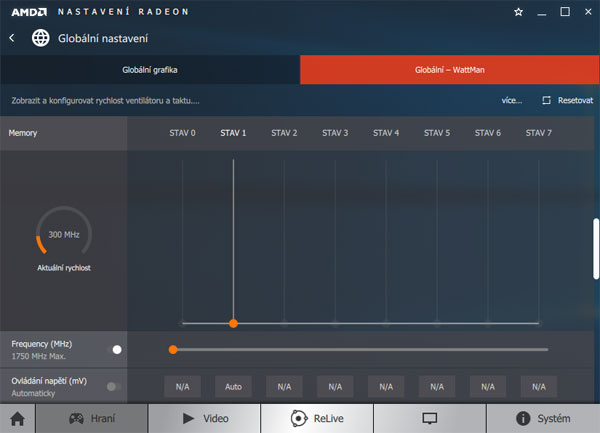Open the Video tab
The height and width of the screenshot is (433, 600).
(205, 418)
